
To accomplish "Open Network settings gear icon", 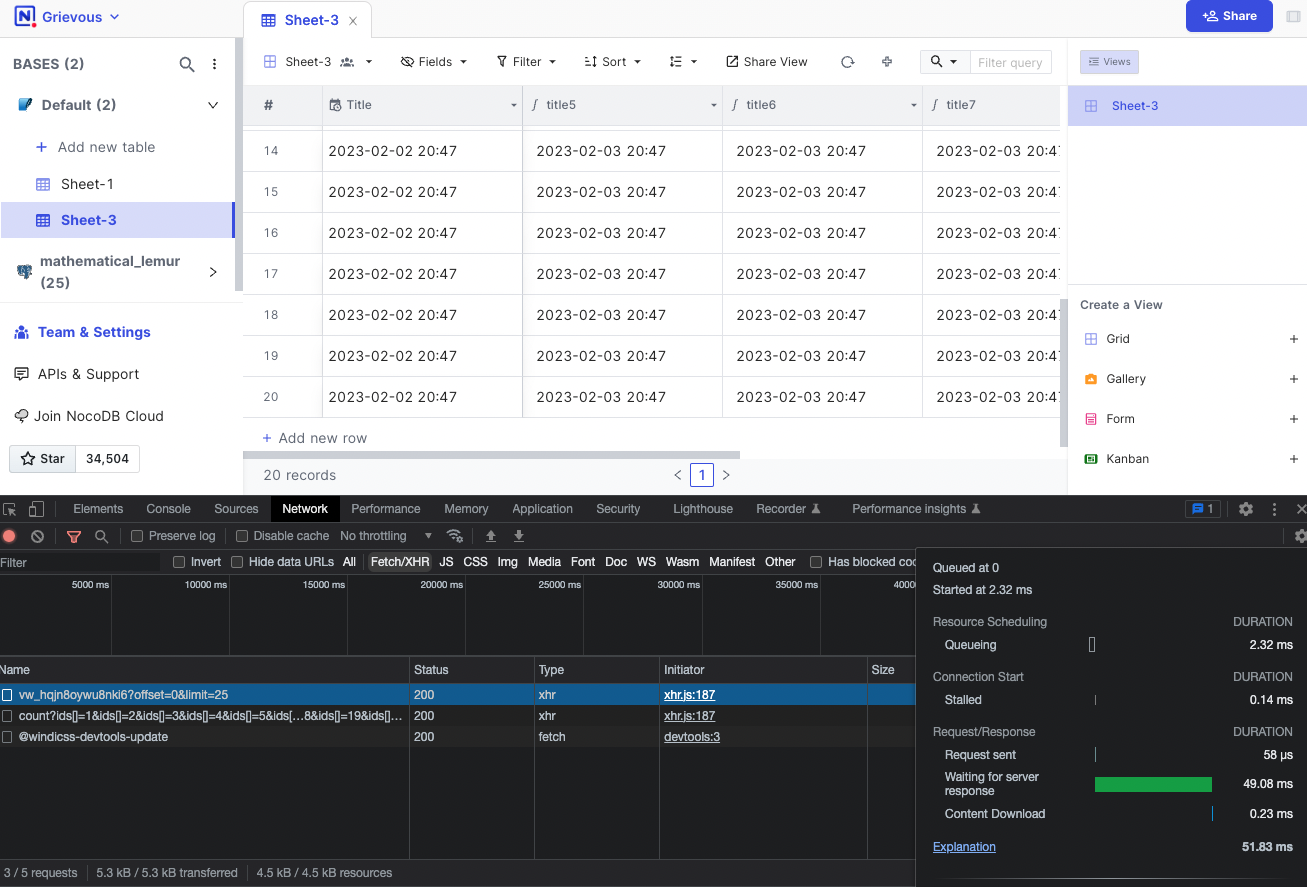I will pyautogui.click(x=1300, y=536).
